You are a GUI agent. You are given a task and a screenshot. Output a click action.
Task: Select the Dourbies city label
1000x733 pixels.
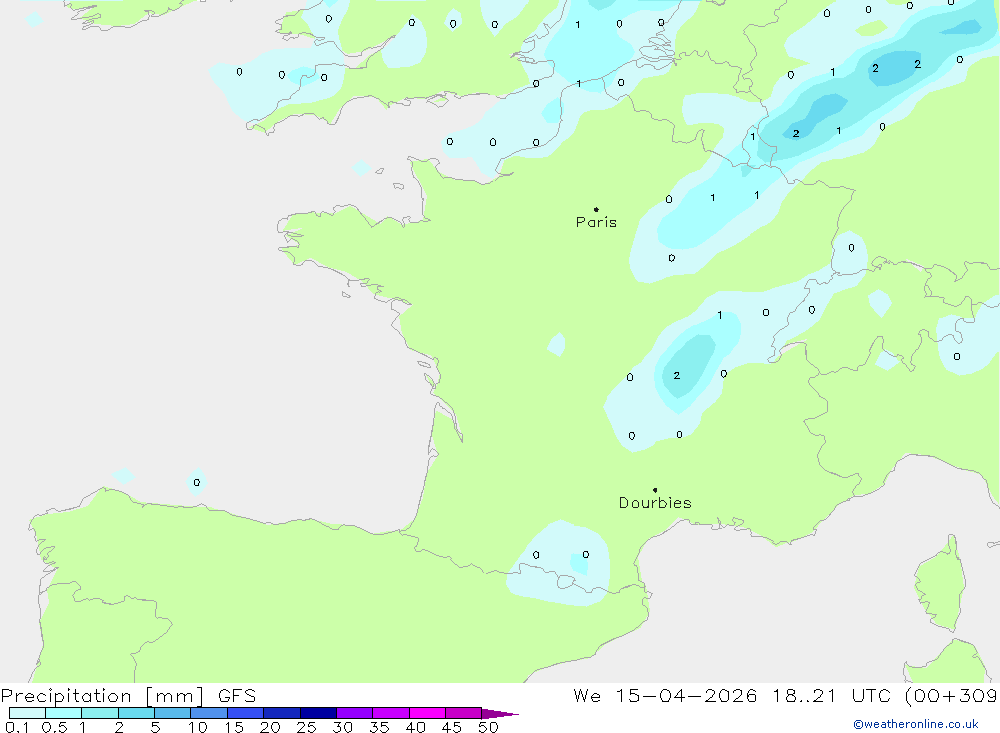click(x=655, y=503)
